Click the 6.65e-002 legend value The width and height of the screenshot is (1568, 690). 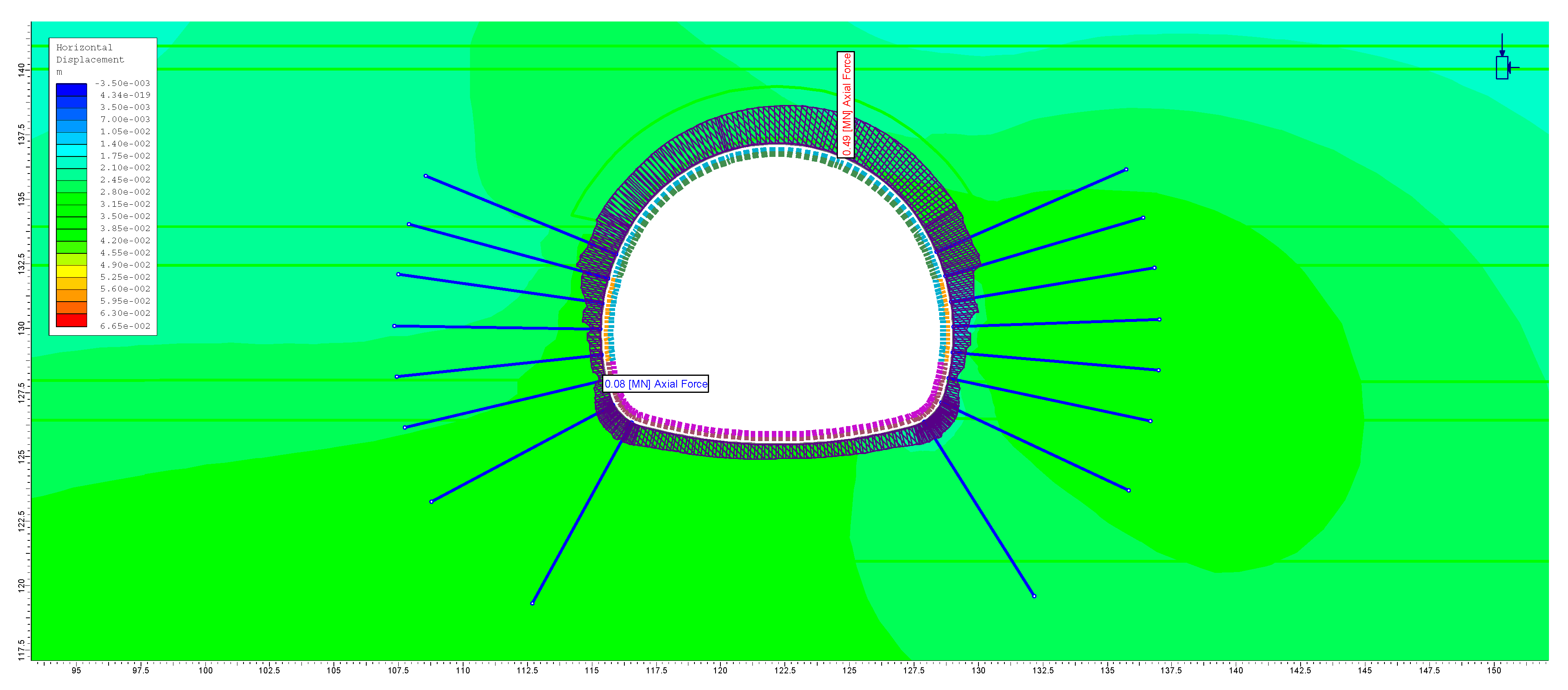(125, 326)
